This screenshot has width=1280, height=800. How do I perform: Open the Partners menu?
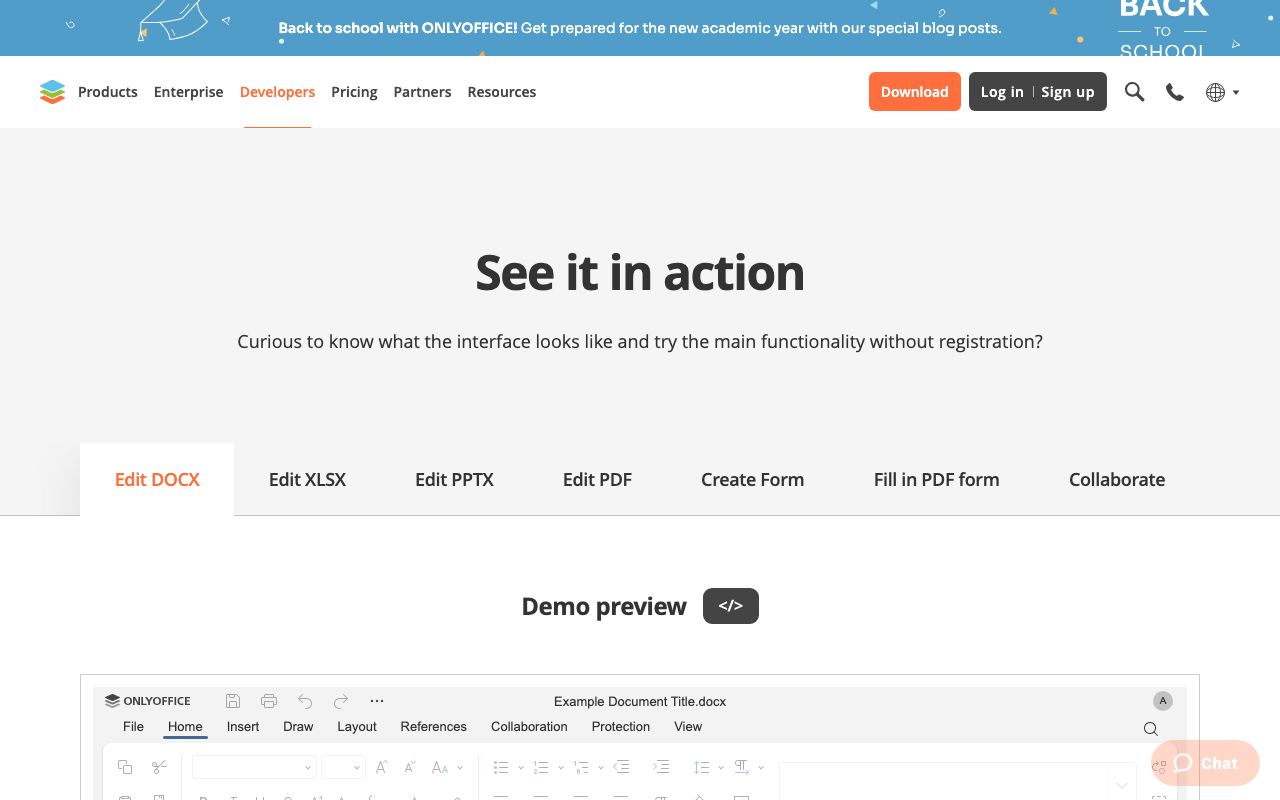422,92
